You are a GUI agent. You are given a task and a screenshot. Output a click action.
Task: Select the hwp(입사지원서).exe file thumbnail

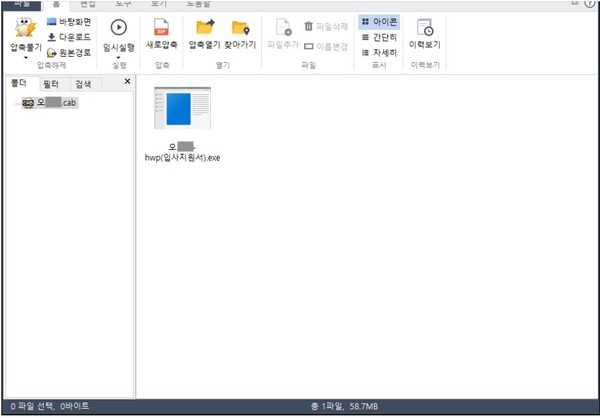182,108
